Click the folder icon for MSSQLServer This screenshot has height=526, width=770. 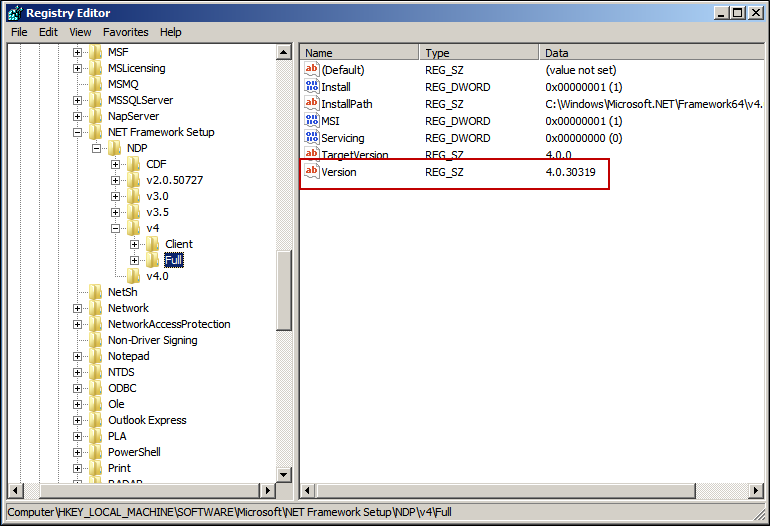(x=96, y=100)
